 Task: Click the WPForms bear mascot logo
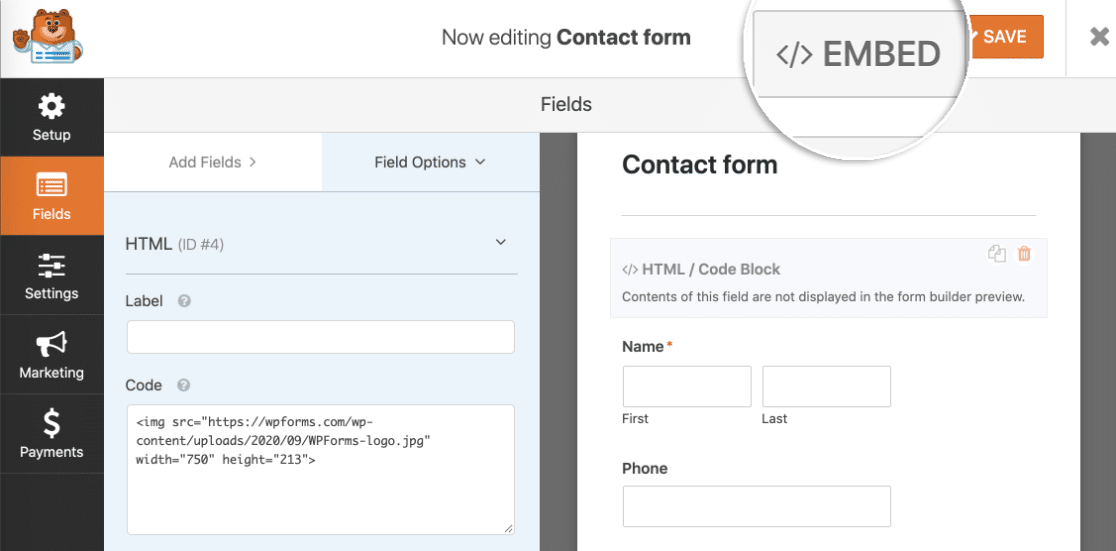click(x=47, y=38)
